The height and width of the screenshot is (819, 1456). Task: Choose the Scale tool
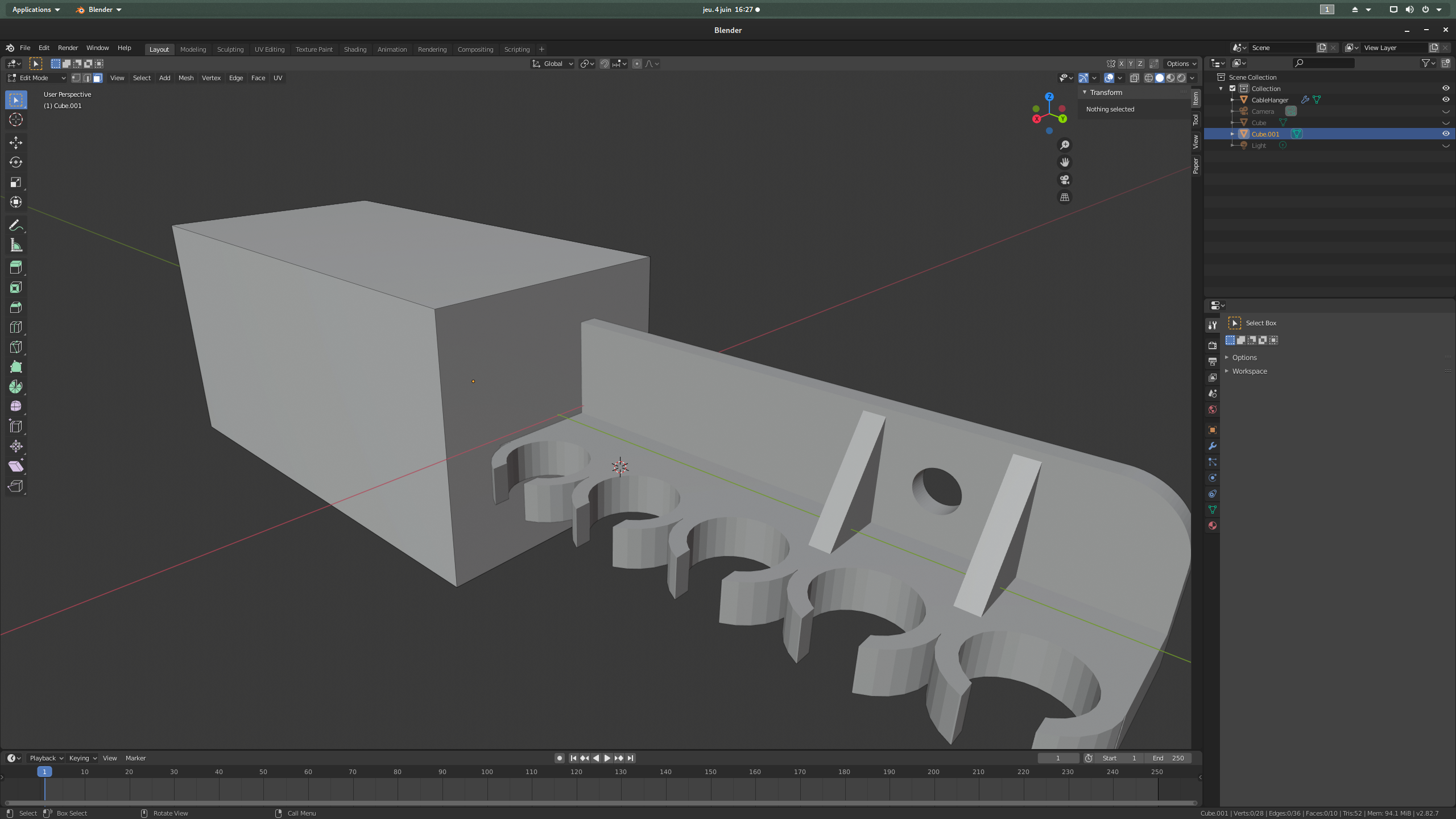(16, 183)
